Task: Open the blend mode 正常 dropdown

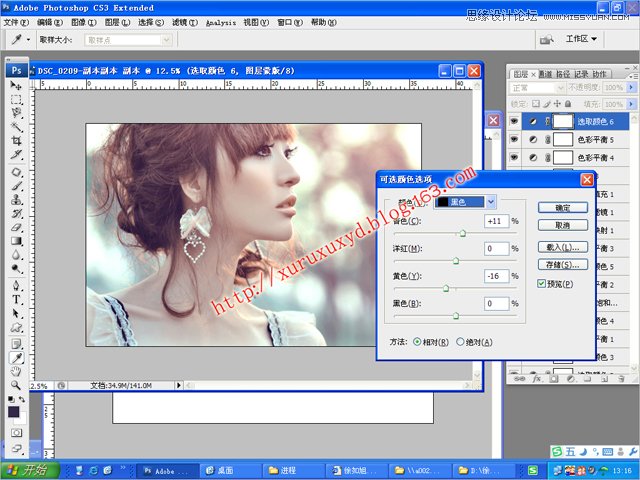Action: [x=537, y=88]
